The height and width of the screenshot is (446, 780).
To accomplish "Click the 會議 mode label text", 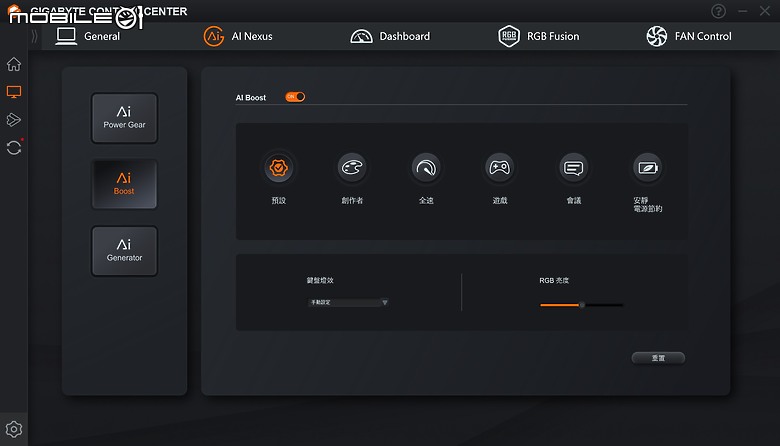I will tap(574, 200).
